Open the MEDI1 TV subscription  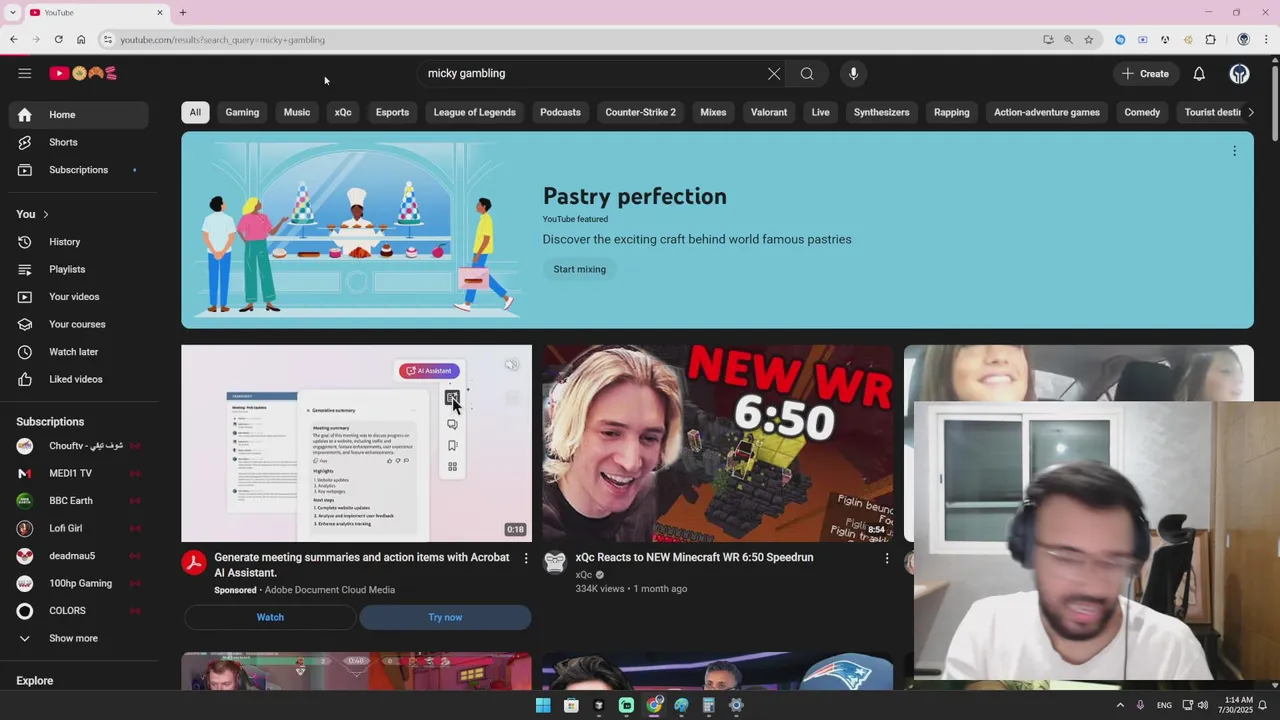coord(79,473)
